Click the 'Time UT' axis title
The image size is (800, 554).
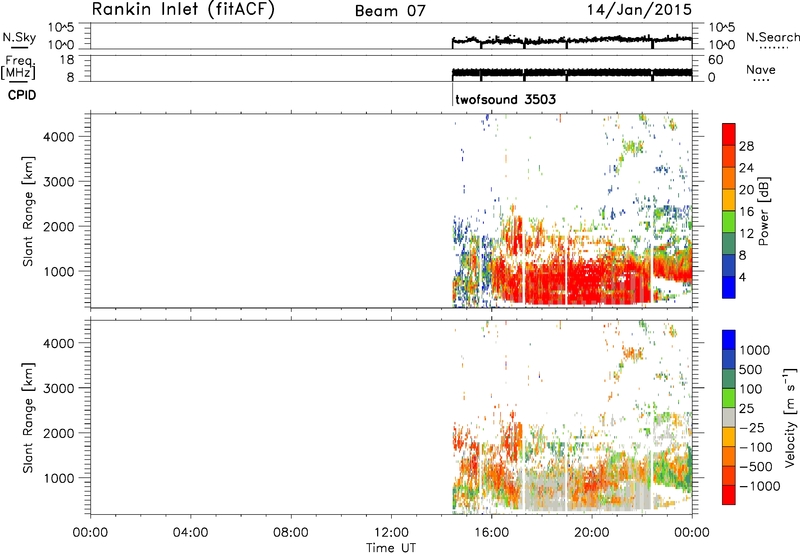(x=391, y=548)
